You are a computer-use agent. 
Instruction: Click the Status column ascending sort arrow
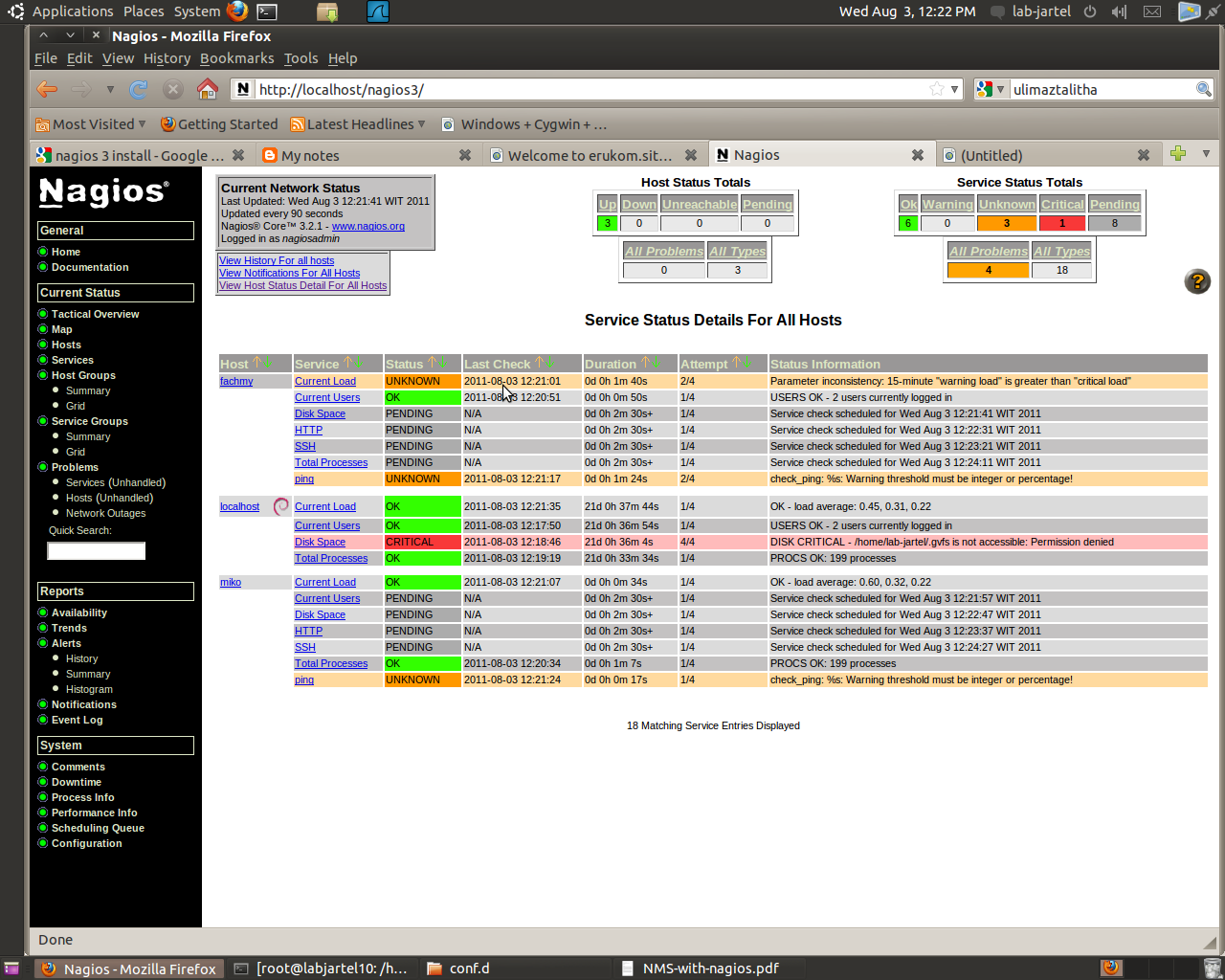tap(432, 363)
